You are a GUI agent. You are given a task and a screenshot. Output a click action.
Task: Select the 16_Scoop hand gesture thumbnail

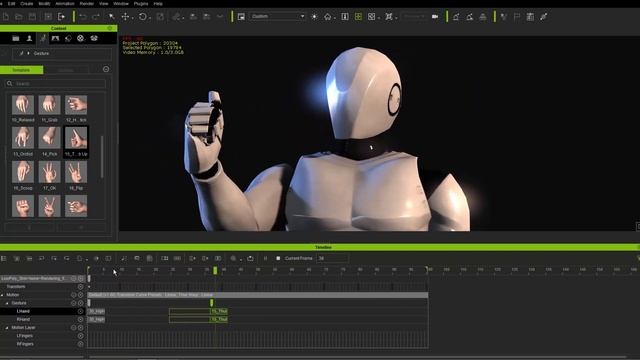(23, 172)
